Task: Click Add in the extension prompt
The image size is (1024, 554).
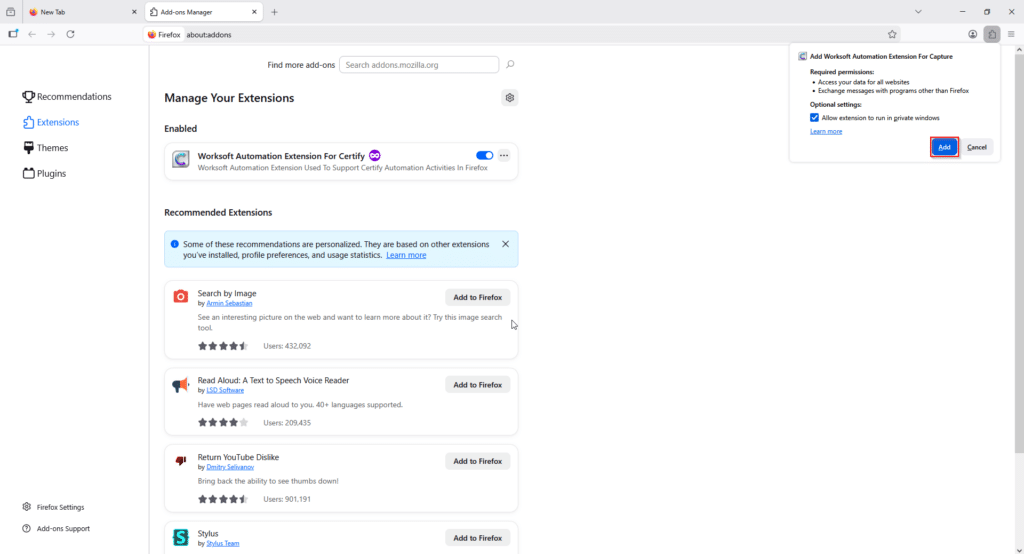Action: tap(944, 147)
